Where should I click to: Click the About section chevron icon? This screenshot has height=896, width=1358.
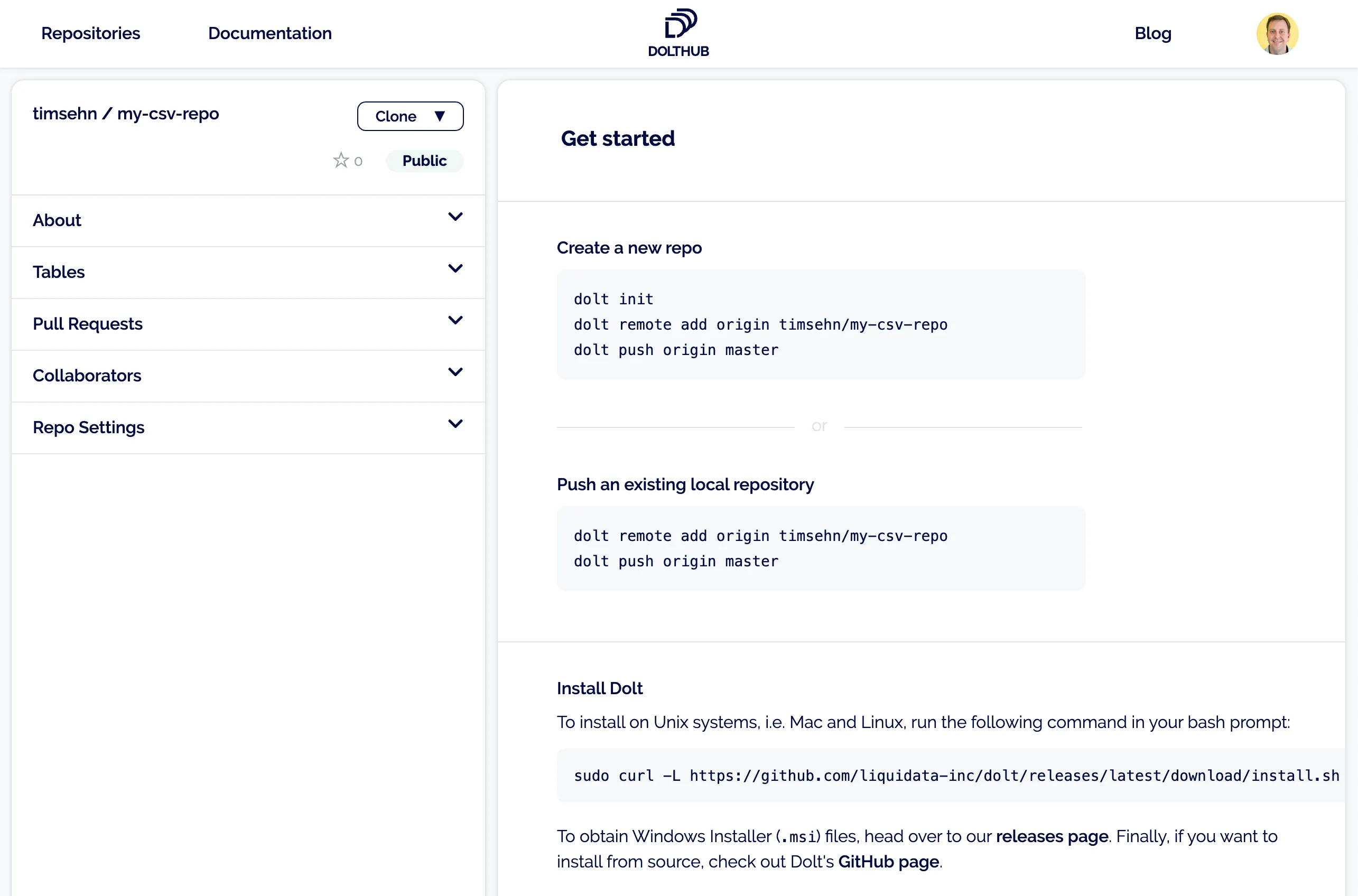point(455,217)
